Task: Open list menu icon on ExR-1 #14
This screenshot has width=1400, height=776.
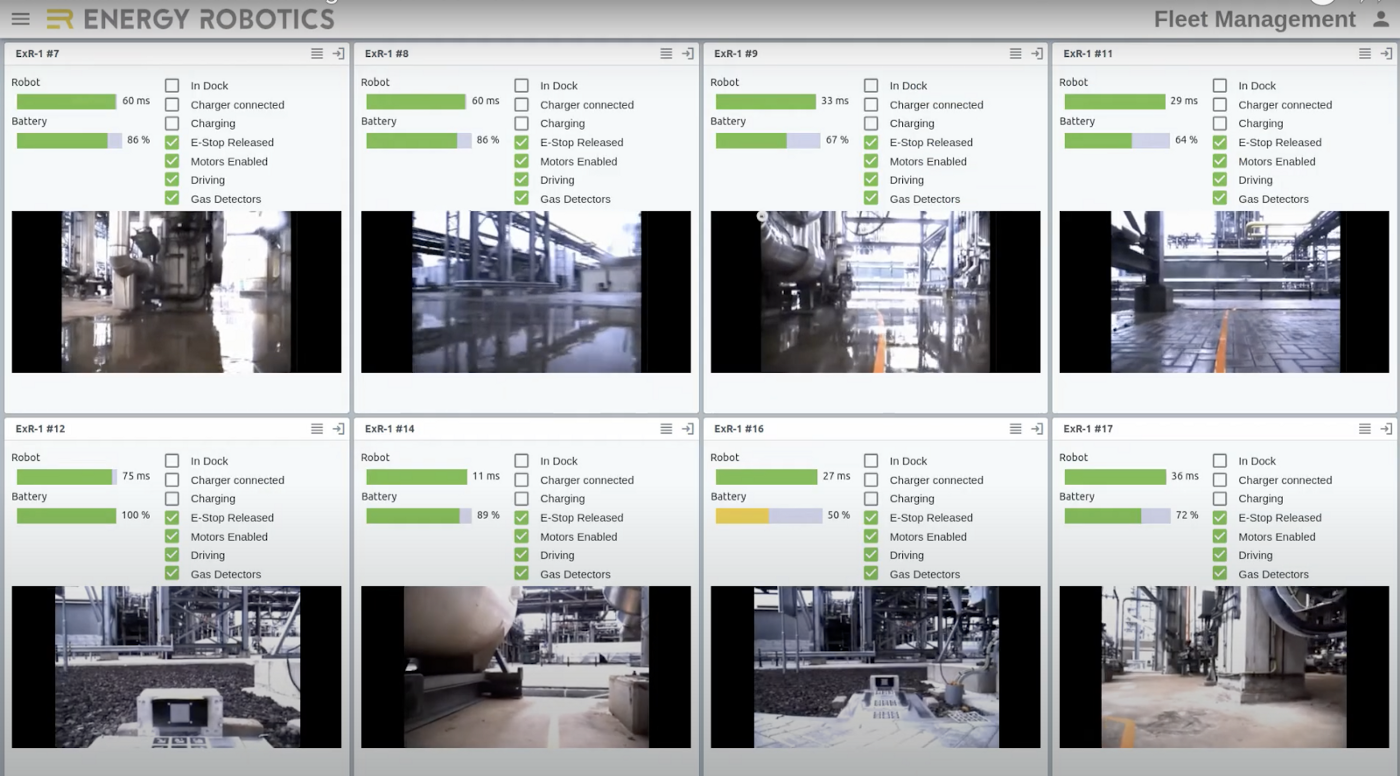Action: (x=666, y=429)
